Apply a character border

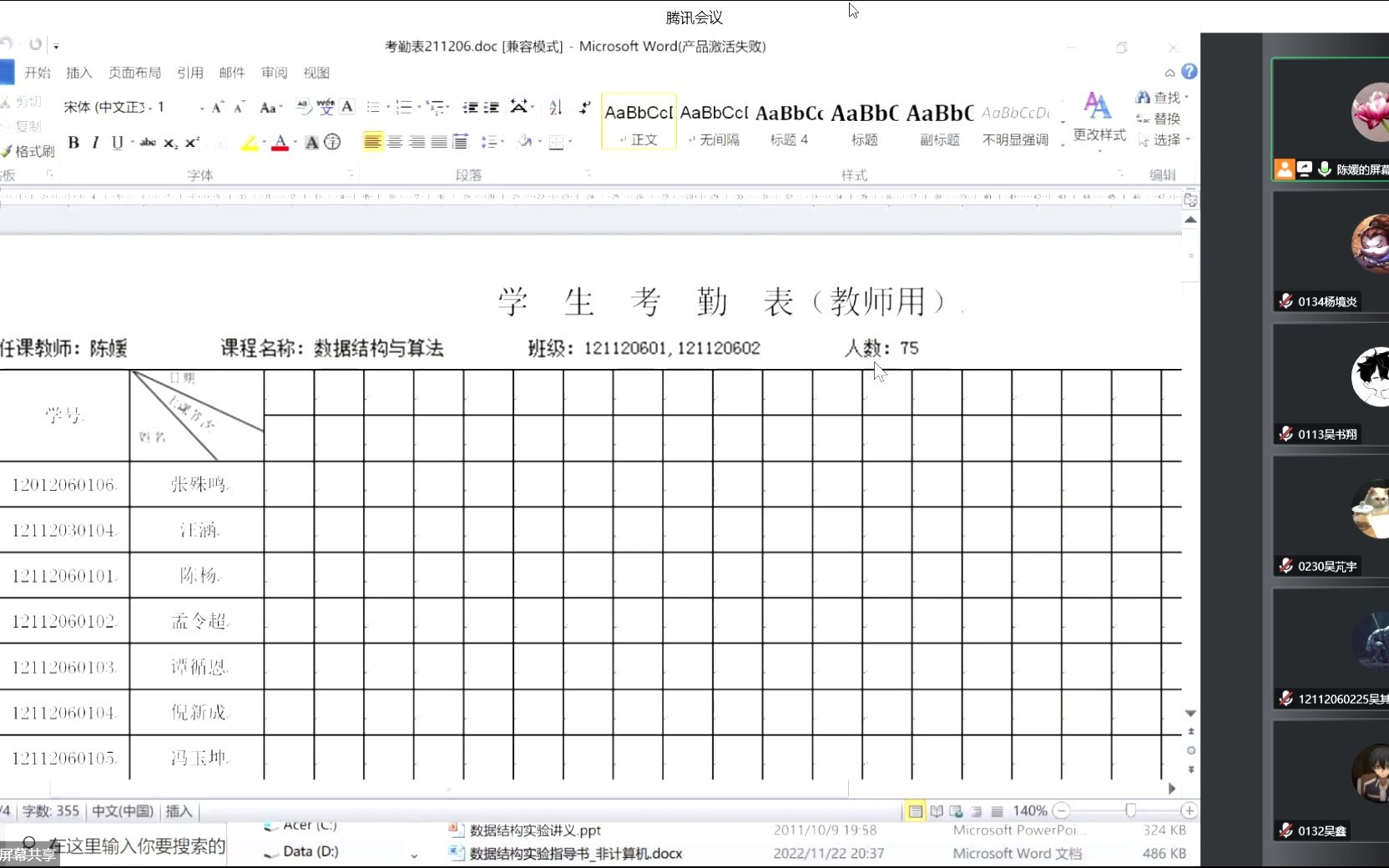347,107
